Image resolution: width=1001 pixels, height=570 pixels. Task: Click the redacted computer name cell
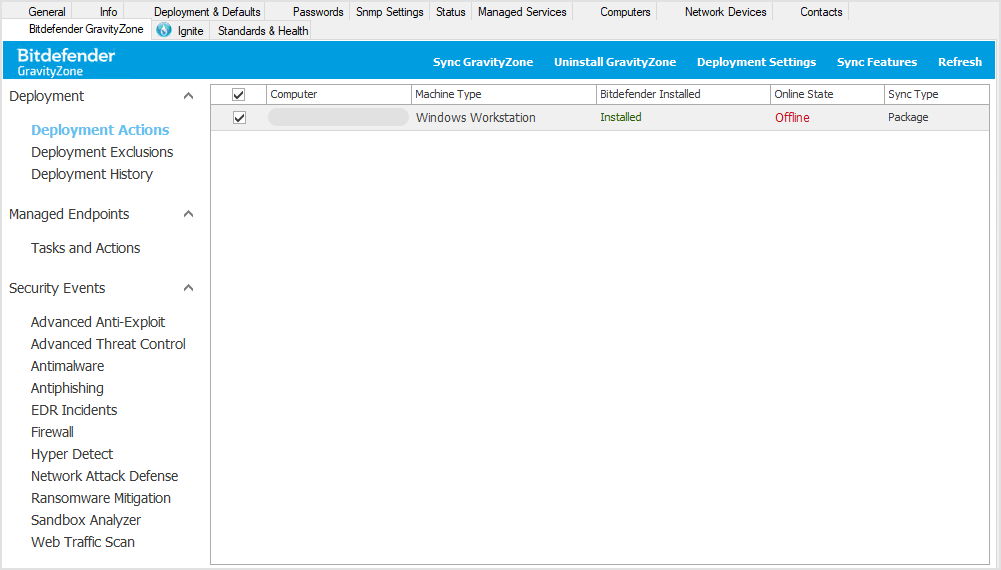[338, 117]
